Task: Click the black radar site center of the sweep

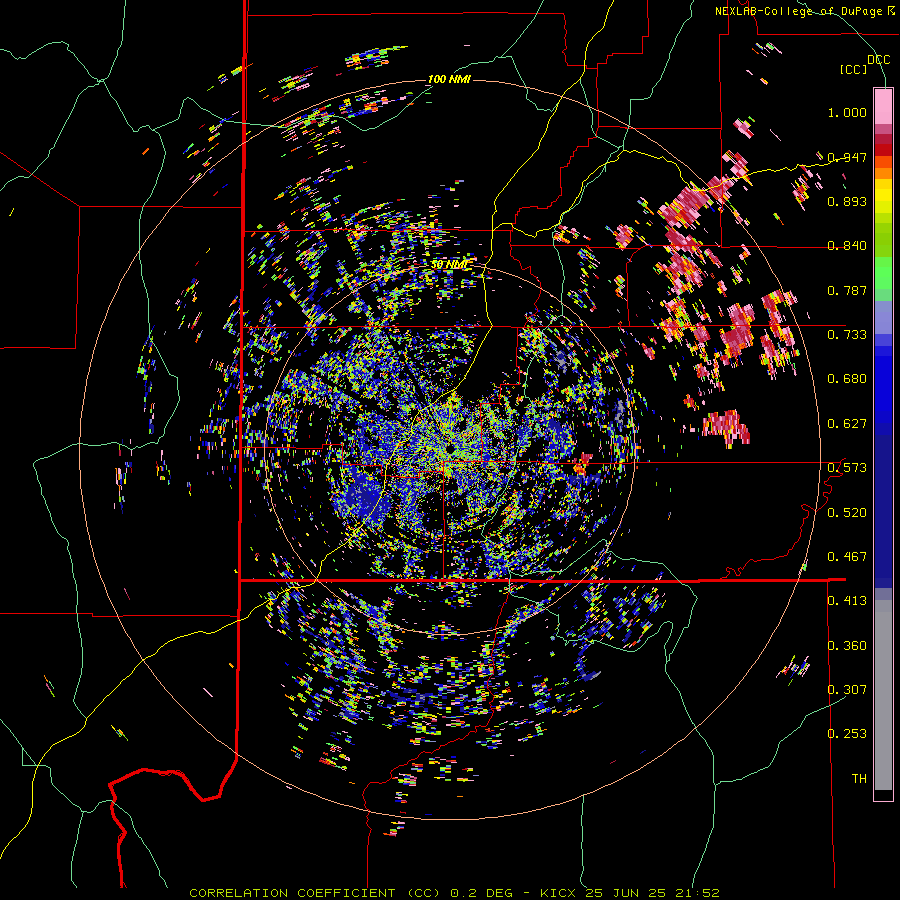Action: coord(450,448)
